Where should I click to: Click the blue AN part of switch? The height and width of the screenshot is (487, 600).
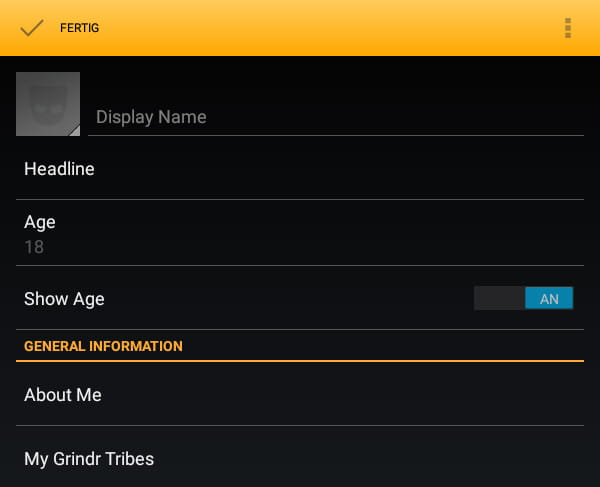tap(549, 298)
